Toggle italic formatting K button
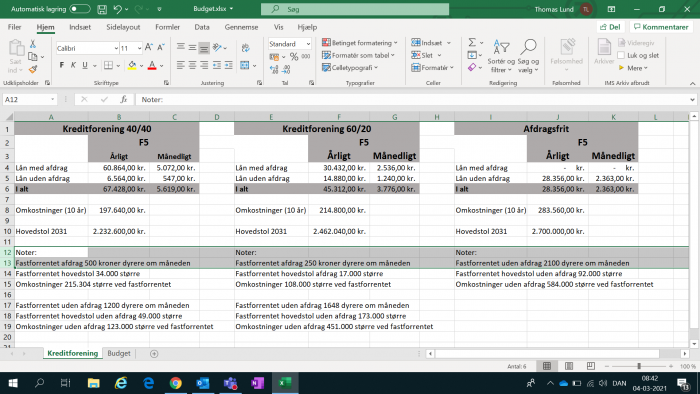 [73, 66]
